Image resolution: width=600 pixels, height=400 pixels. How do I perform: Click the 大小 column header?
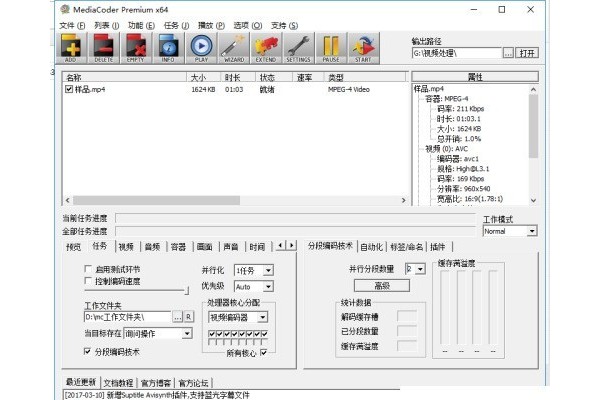204,77
